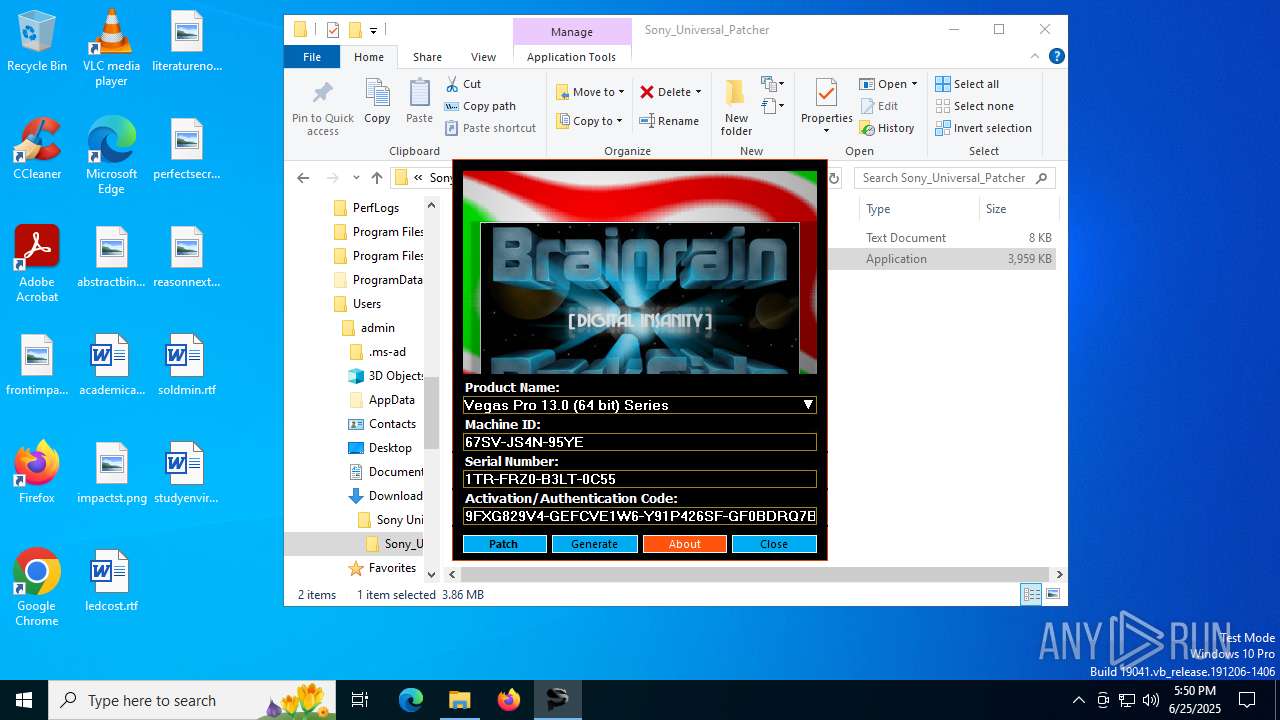Click the Serial Number field
The image size is (1280, 720).
pyautogui.click(x=640, y=479)
